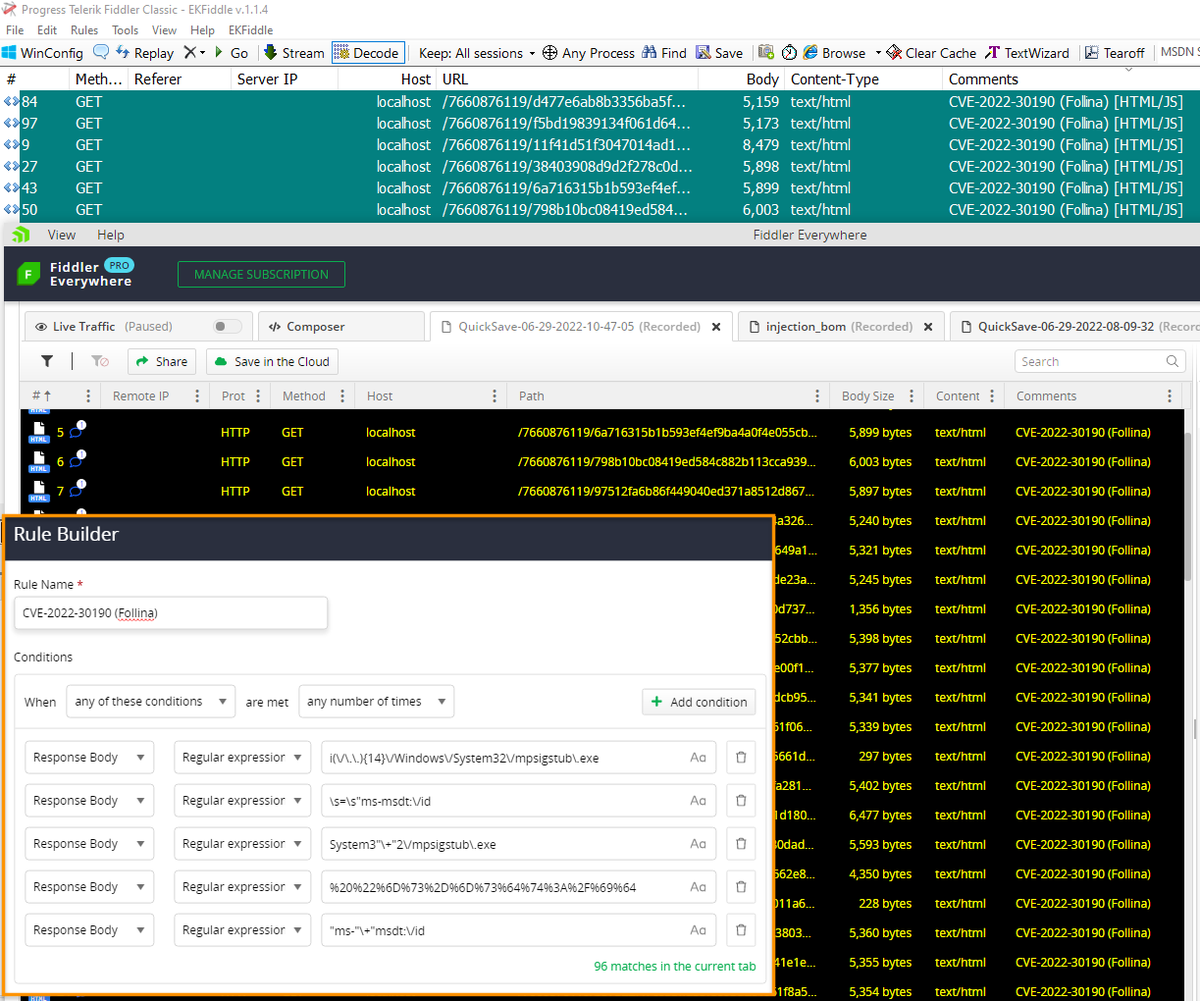Click the Browse button in Classic toolbar
Viewport: 1200px width, 1001px height.
point(835,53)
